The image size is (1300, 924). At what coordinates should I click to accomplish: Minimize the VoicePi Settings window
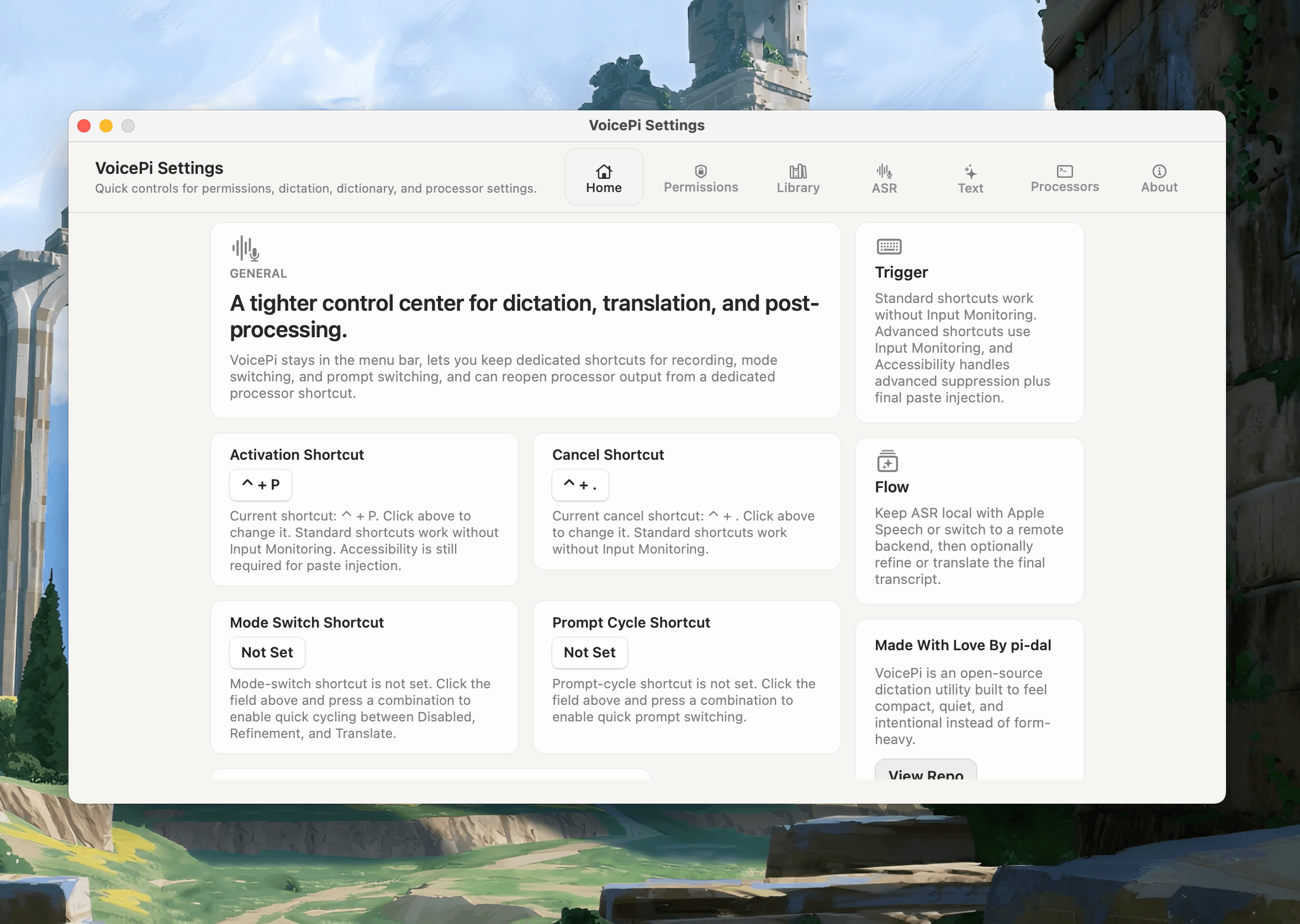click(106, 126)
